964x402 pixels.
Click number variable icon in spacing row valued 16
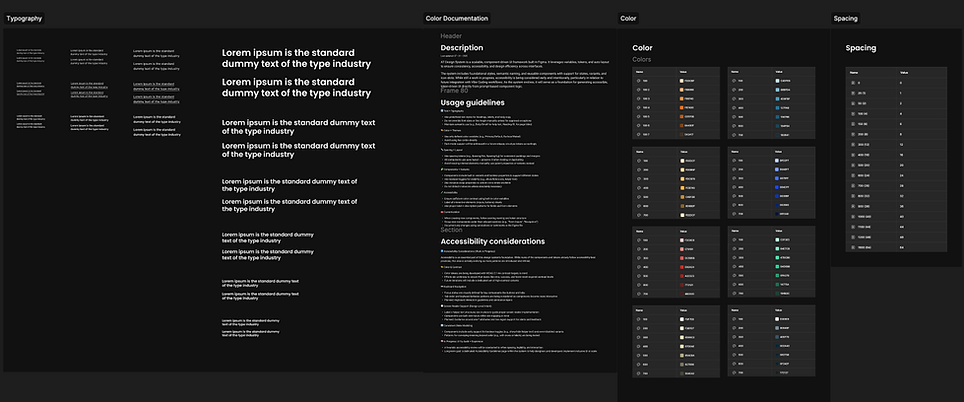pos(853,155)
